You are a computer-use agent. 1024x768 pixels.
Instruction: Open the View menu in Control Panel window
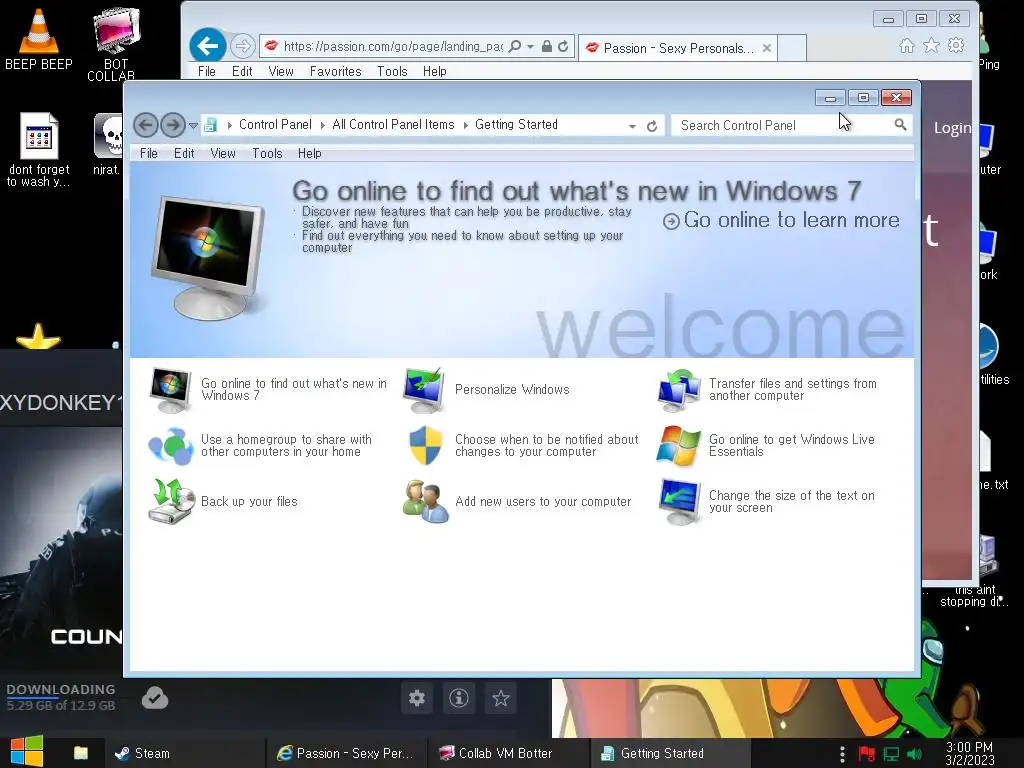tap(223, 153)
